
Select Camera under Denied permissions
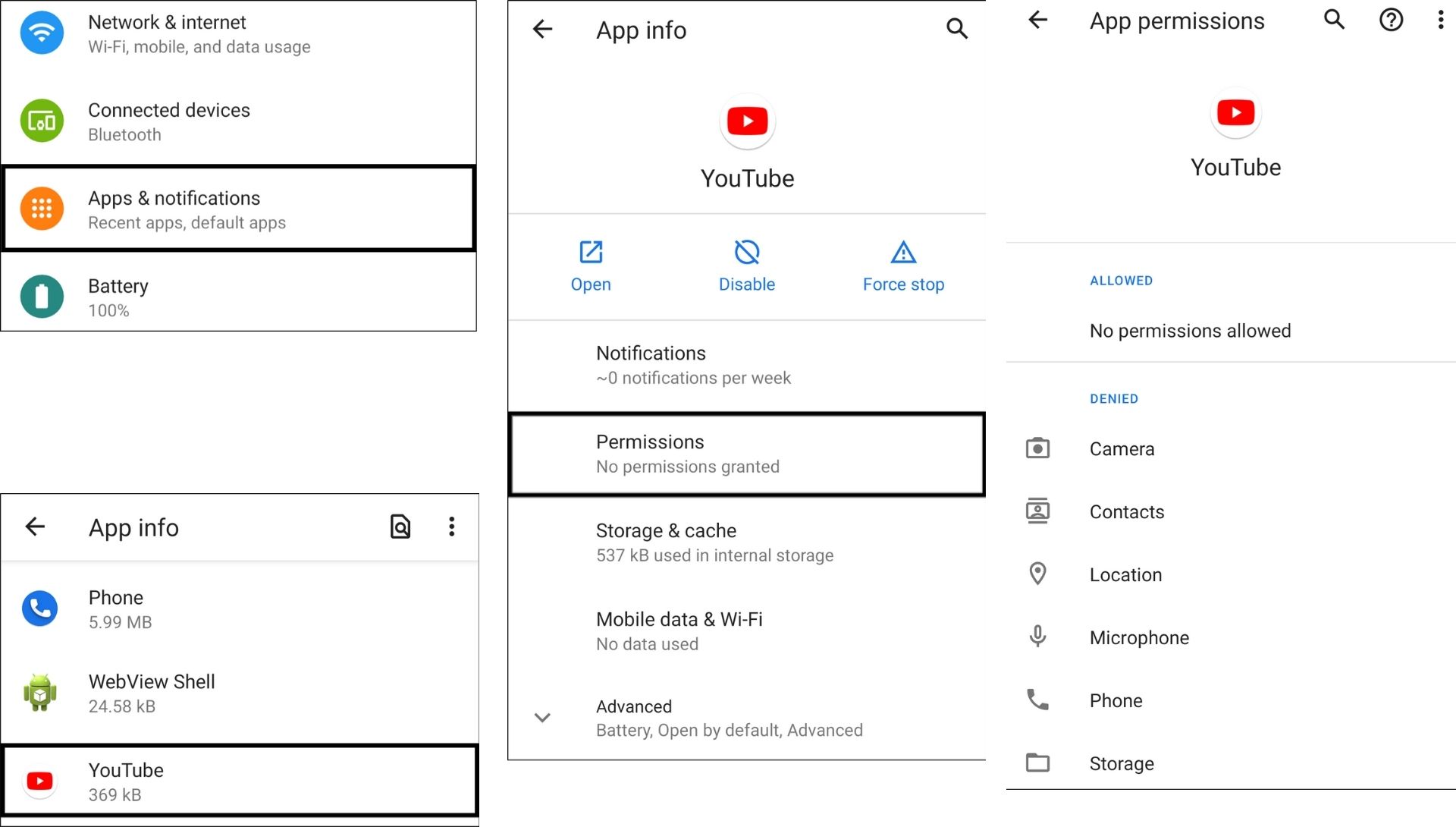(1231, 448)
